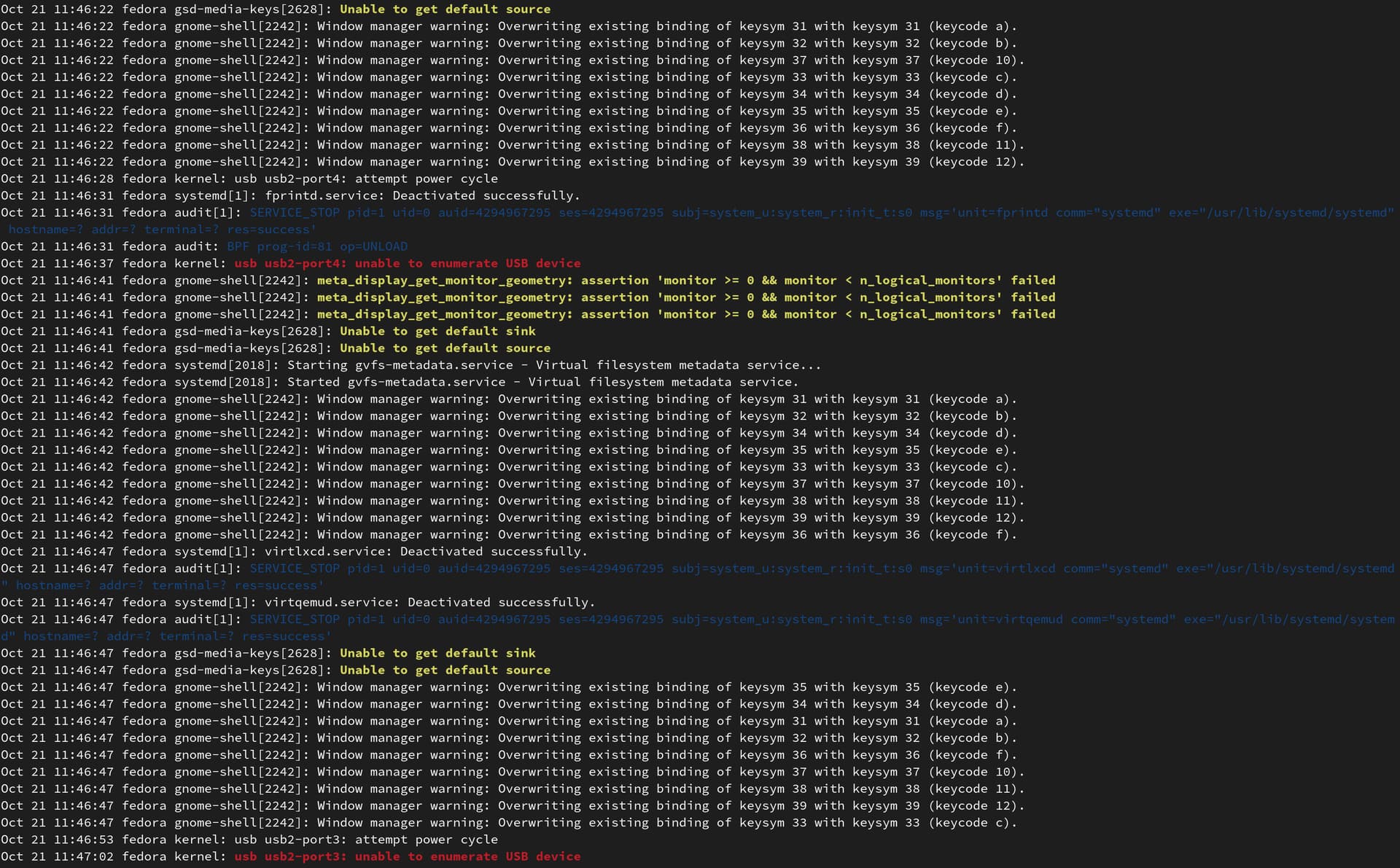Click the fprintd.service Deactivated successfully message
This screenshot has width=1400, height=868.
coord(422,195)
